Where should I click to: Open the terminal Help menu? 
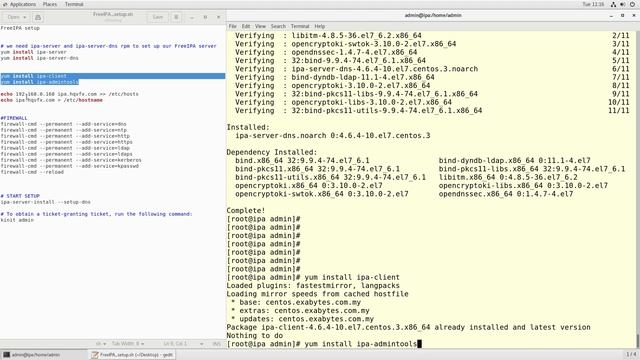[320, 26]
